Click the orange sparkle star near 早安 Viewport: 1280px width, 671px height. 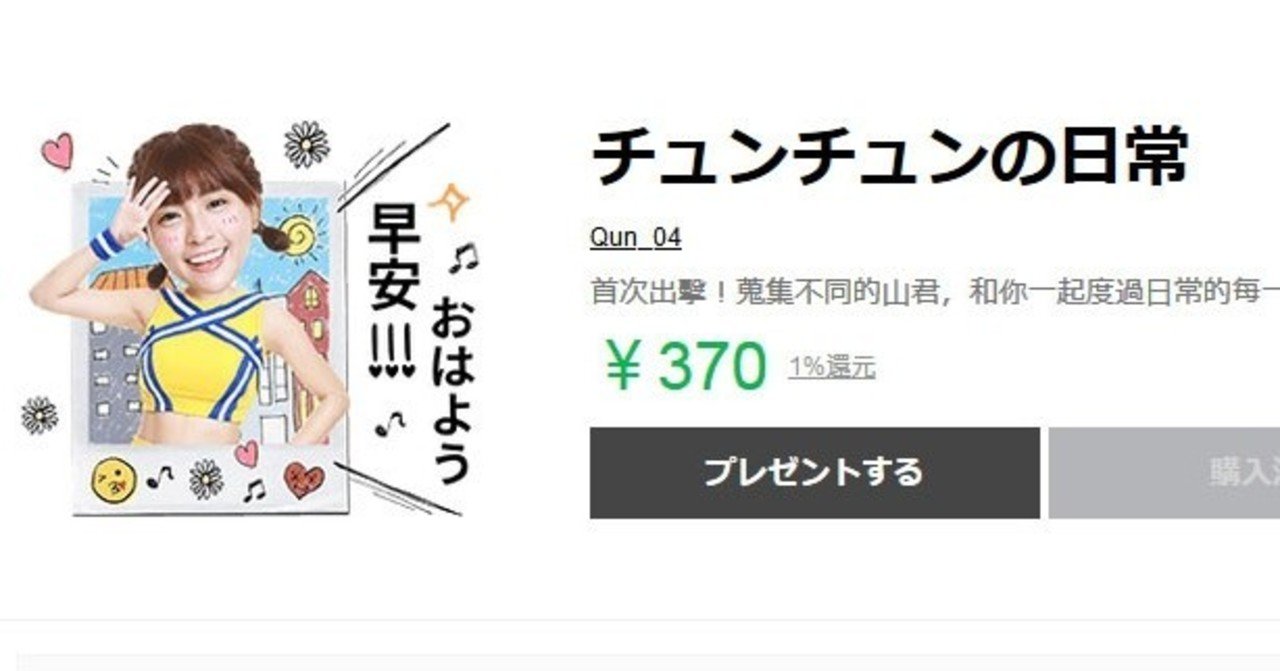(449, 203)
